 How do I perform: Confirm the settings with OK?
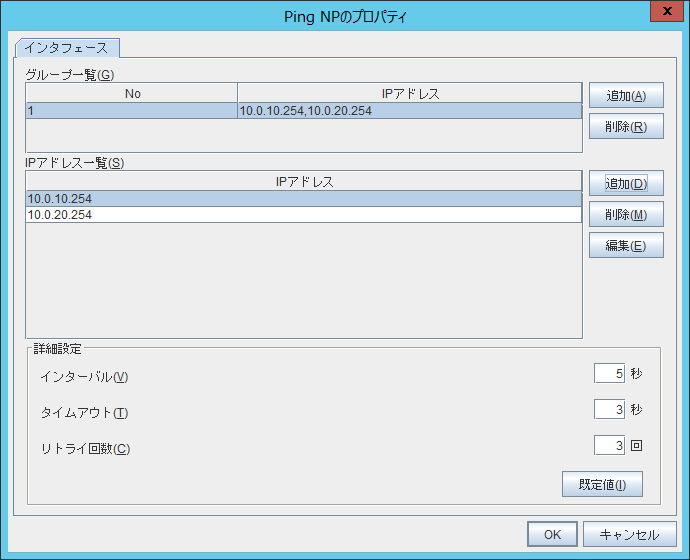(552, 534)
